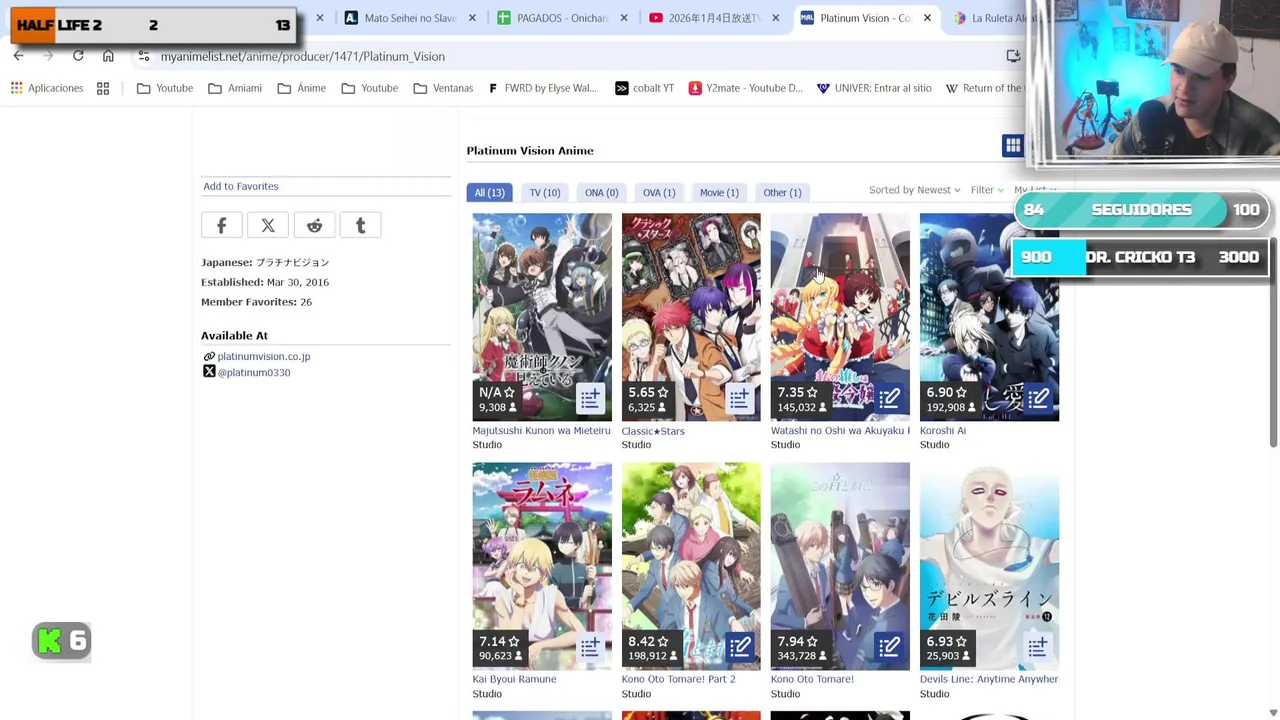
Task: View site information icon in address bar
Action: 143,56
